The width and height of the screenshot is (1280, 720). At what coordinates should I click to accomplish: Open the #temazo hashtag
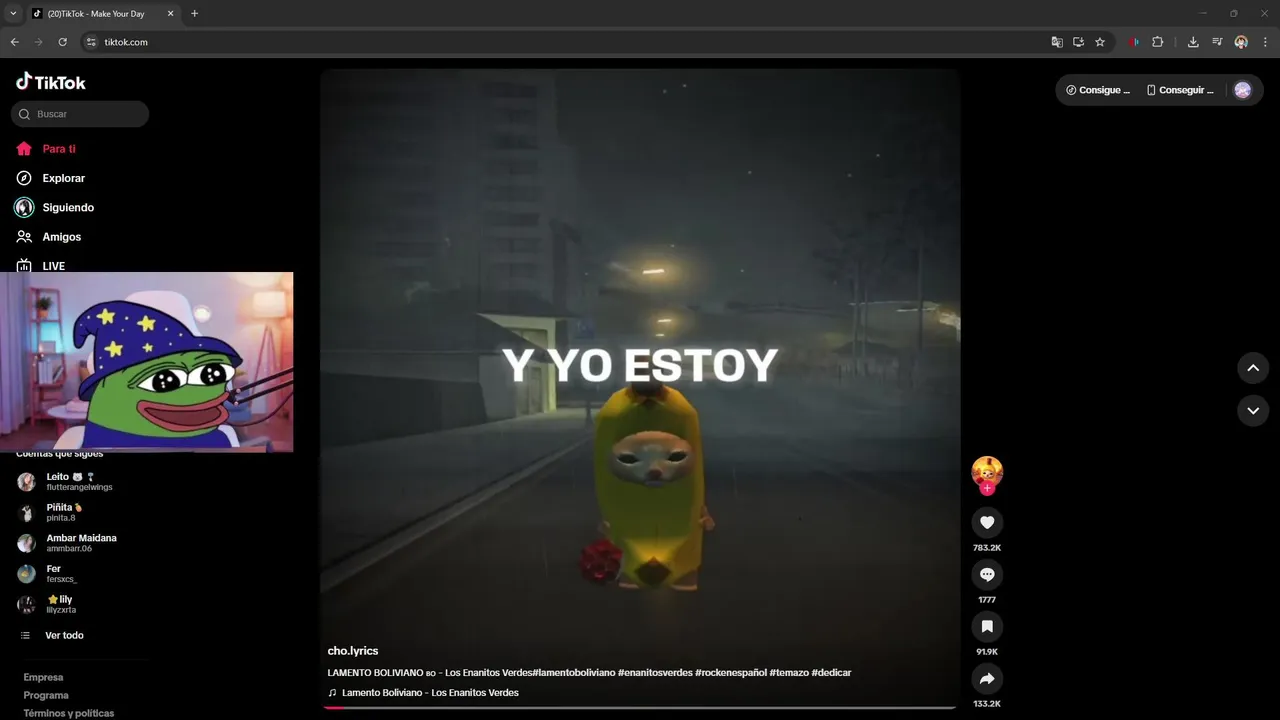click(x=790, y=673)
